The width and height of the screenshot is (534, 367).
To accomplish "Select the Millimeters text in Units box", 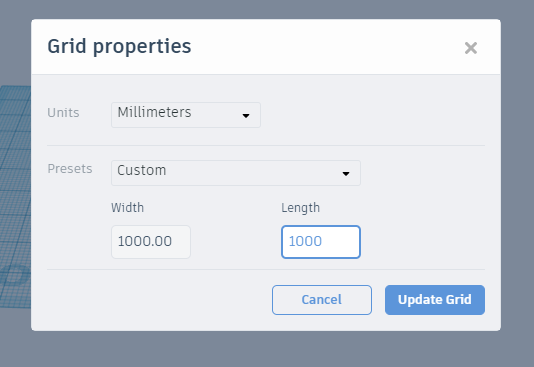I will point(154,112).
